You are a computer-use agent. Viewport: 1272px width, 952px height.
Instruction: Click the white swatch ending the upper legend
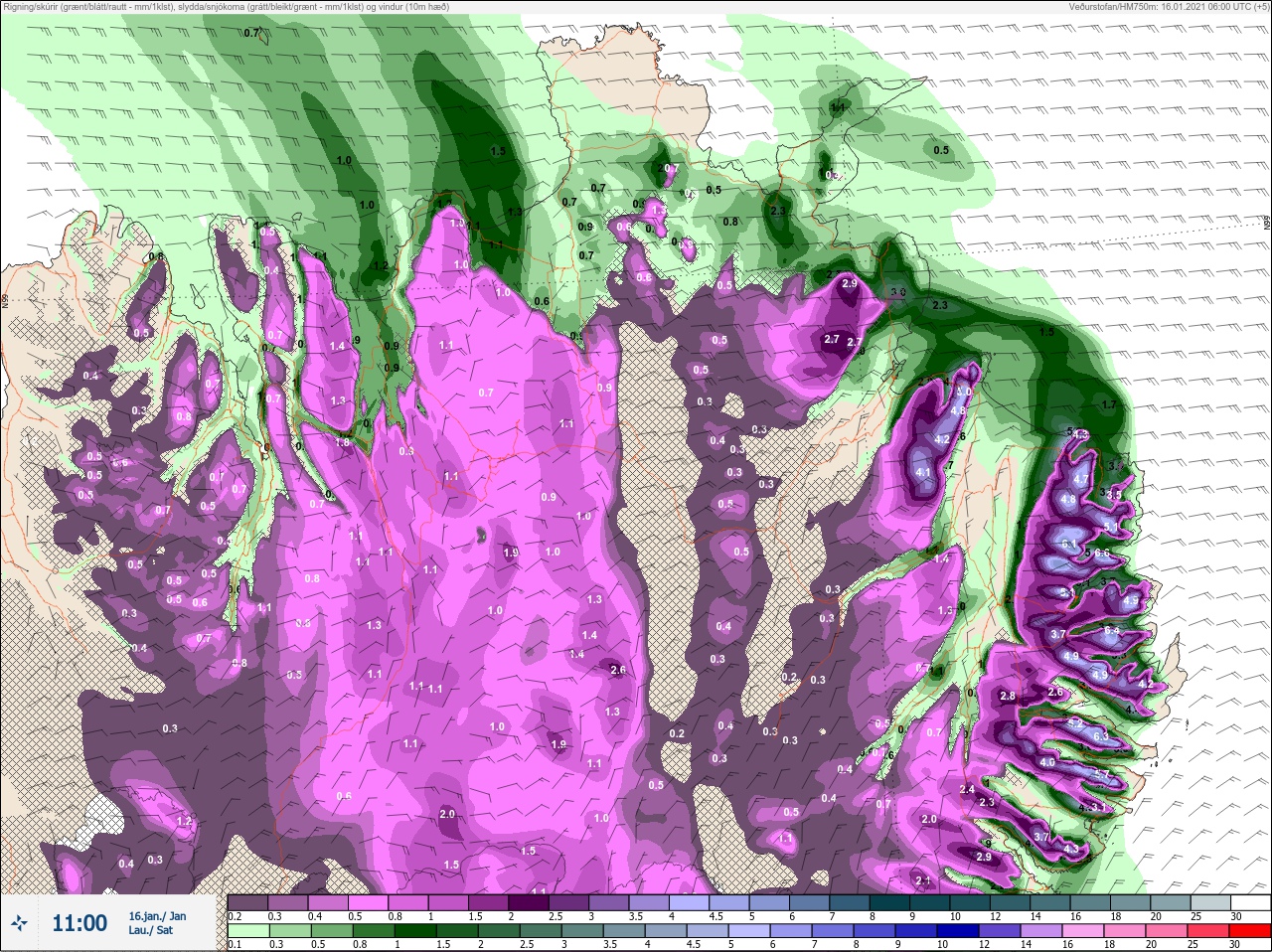click(1251, 902)
